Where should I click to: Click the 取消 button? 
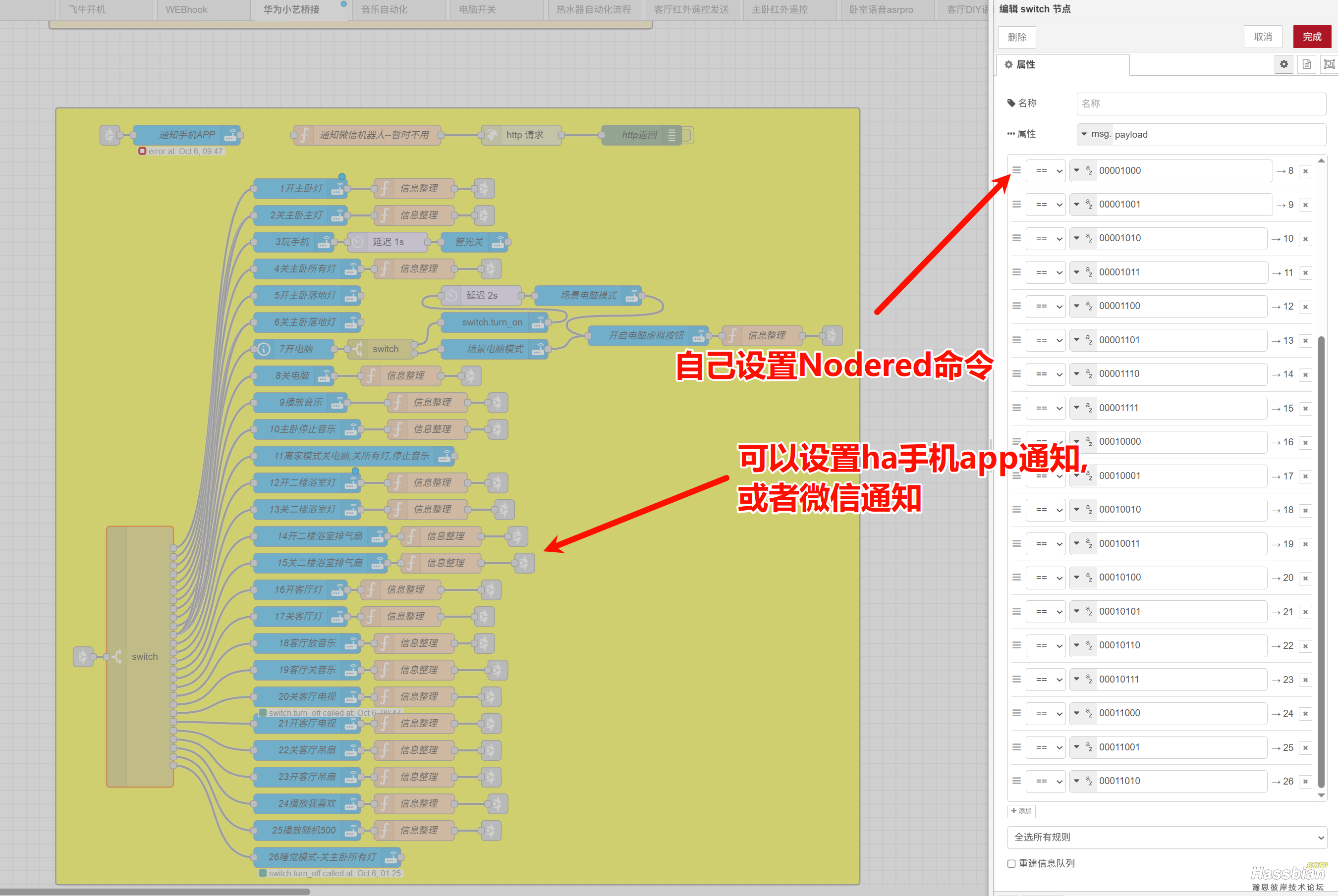tap(1263, 37)
